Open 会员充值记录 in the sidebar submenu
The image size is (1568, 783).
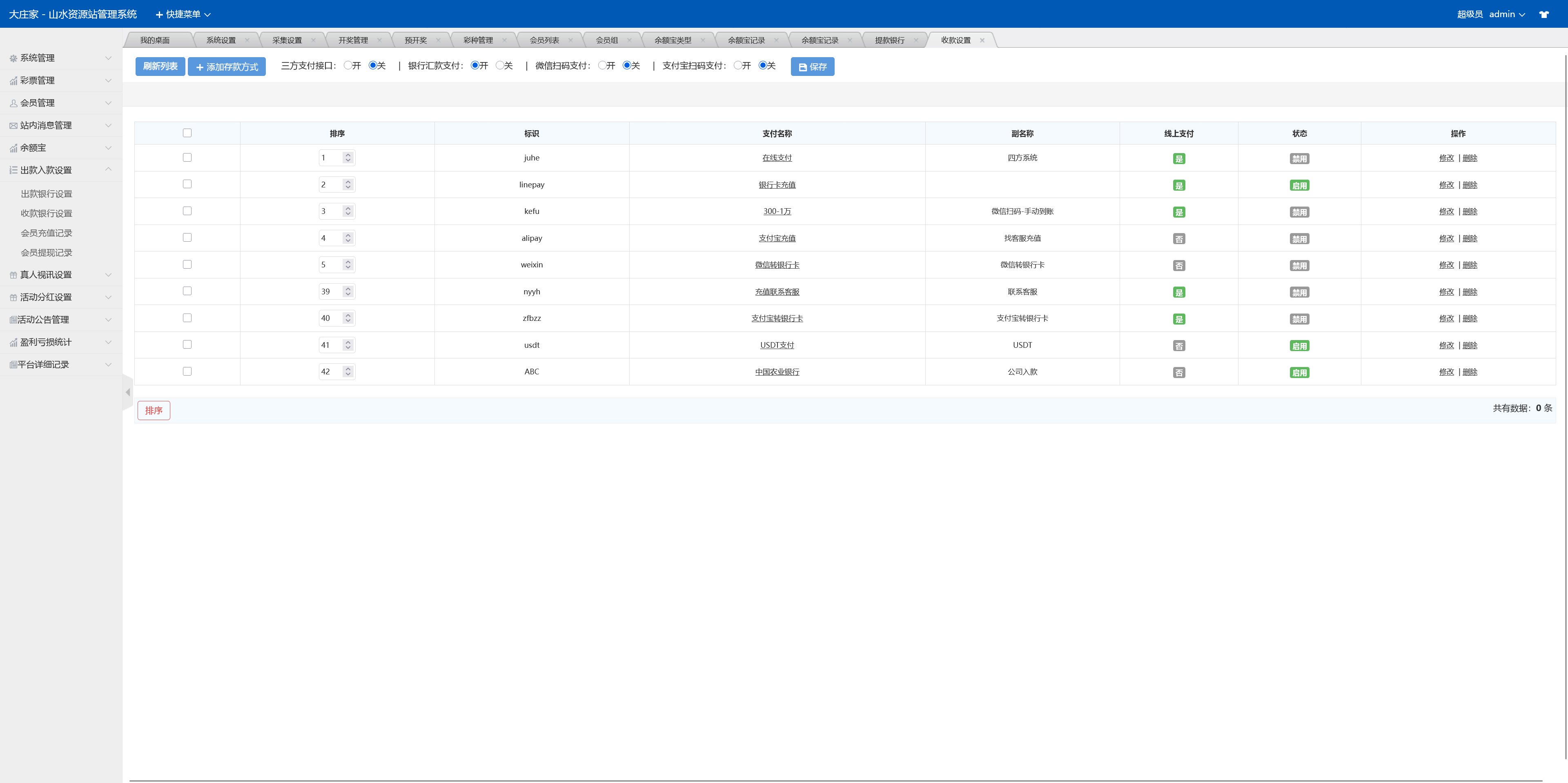point(46,233)
